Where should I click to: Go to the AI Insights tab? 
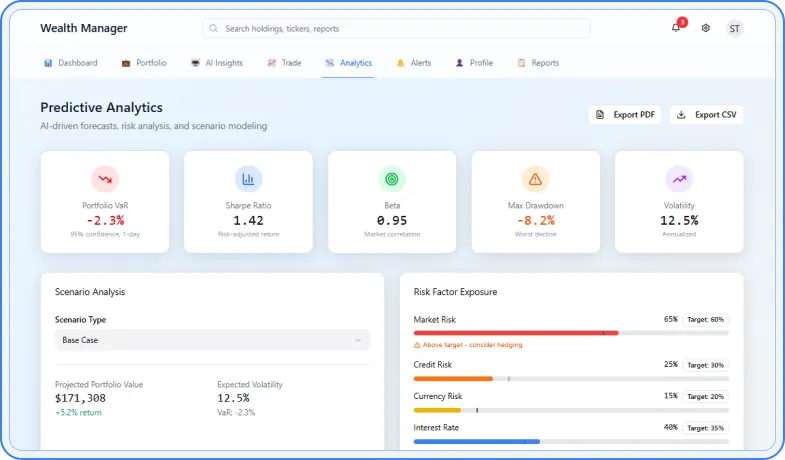click(216, 63)
